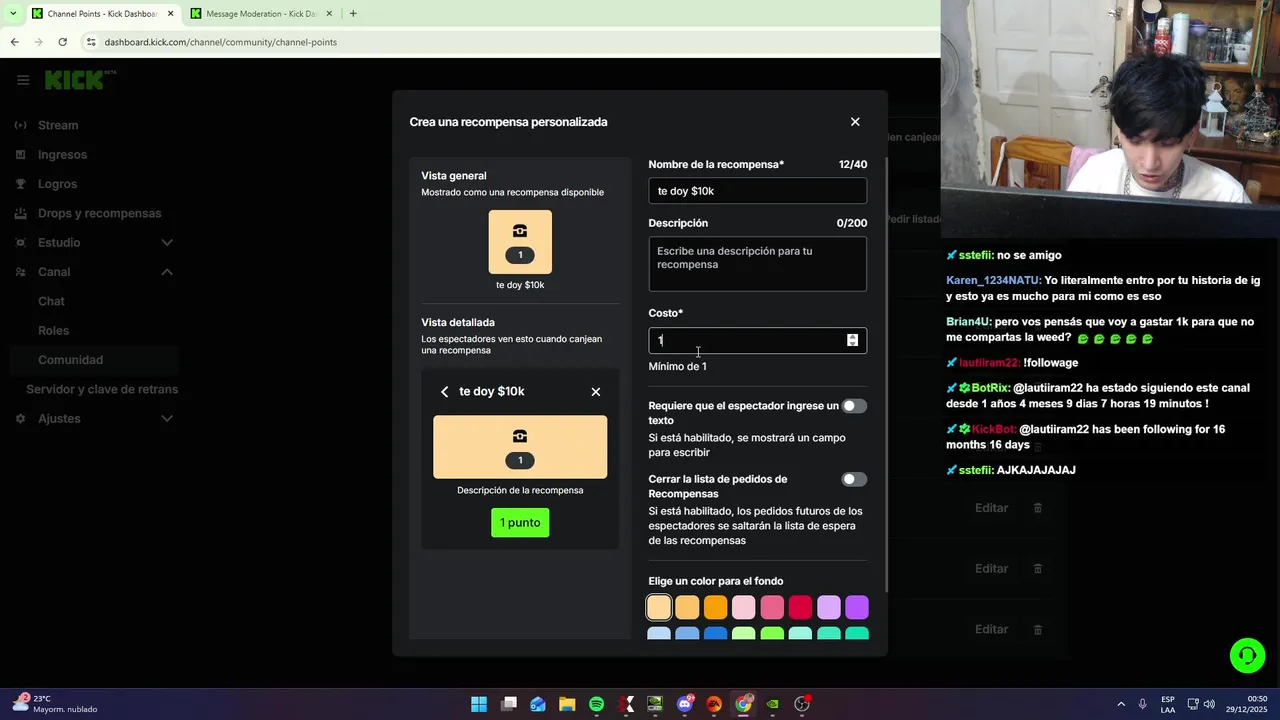The image size is (1280, 720).
Task: Toggle require viewer to enter text
Action: click(854, 406)
